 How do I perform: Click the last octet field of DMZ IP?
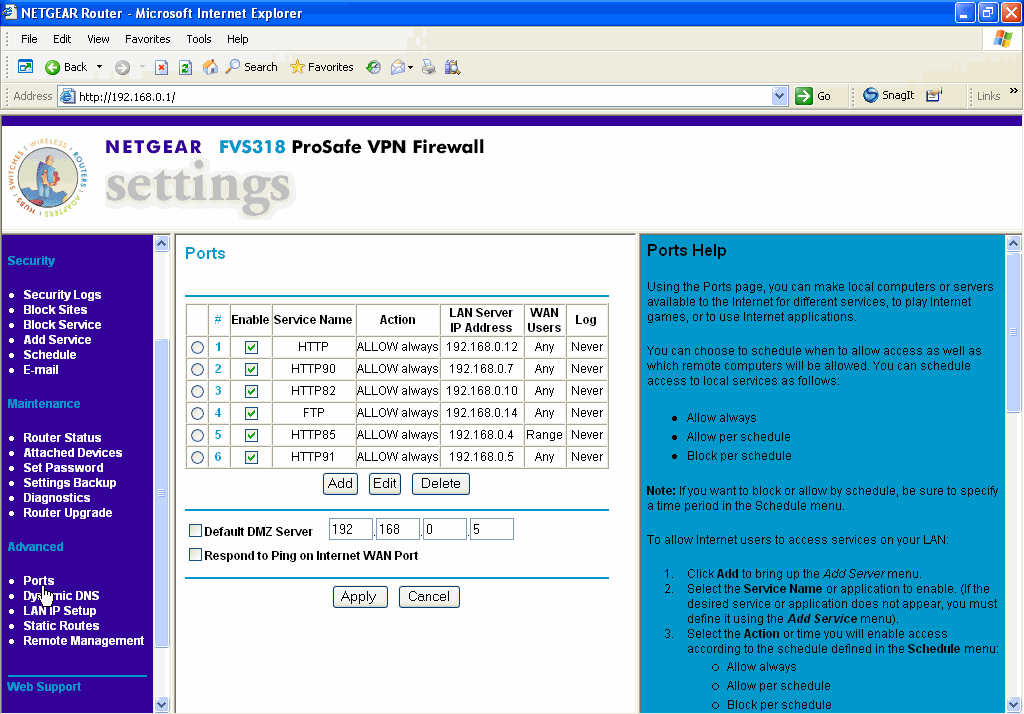(x=491, y=530)
